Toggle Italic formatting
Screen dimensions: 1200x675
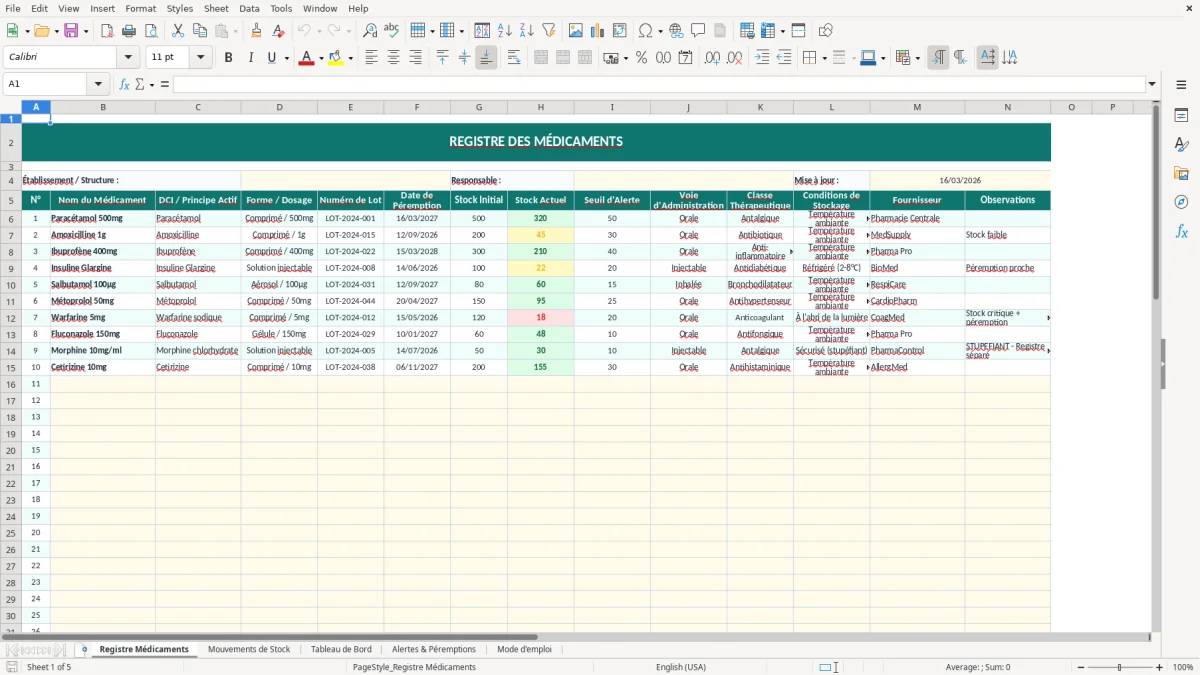[x=251, y=58]
